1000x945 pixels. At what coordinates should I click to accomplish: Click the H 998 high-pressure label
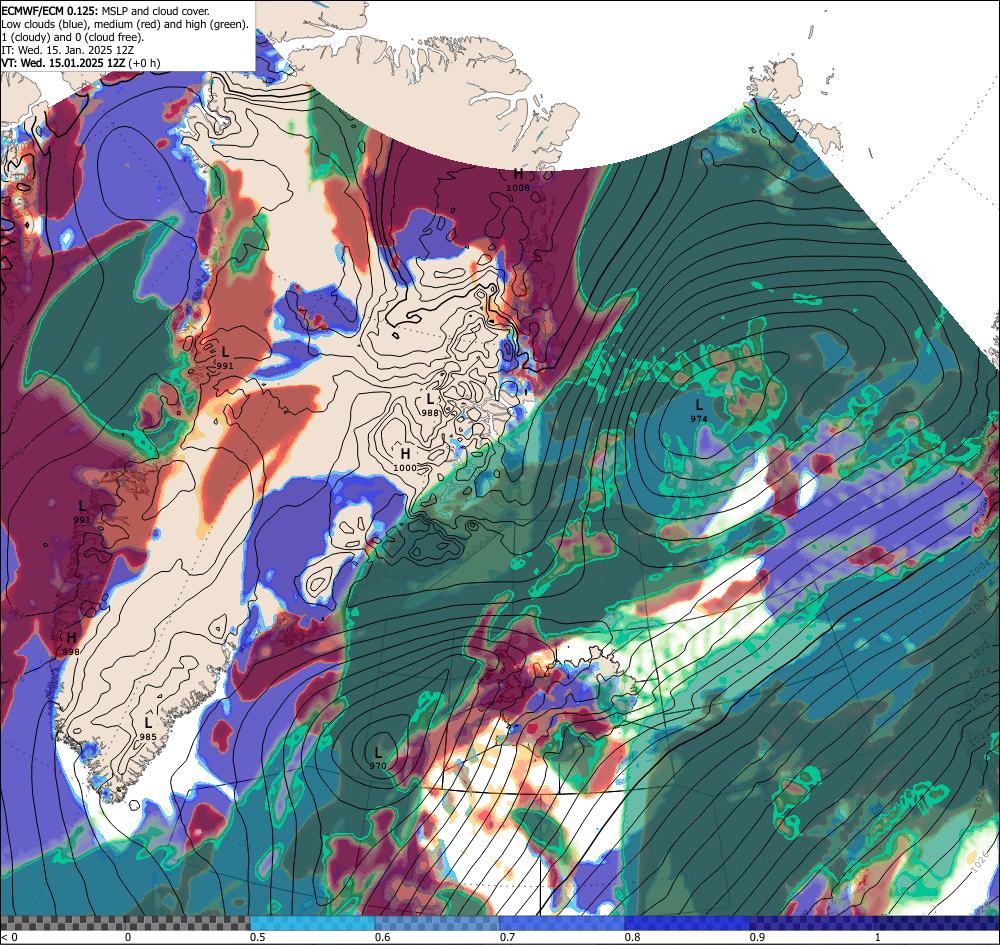click(x=71, y=644)
